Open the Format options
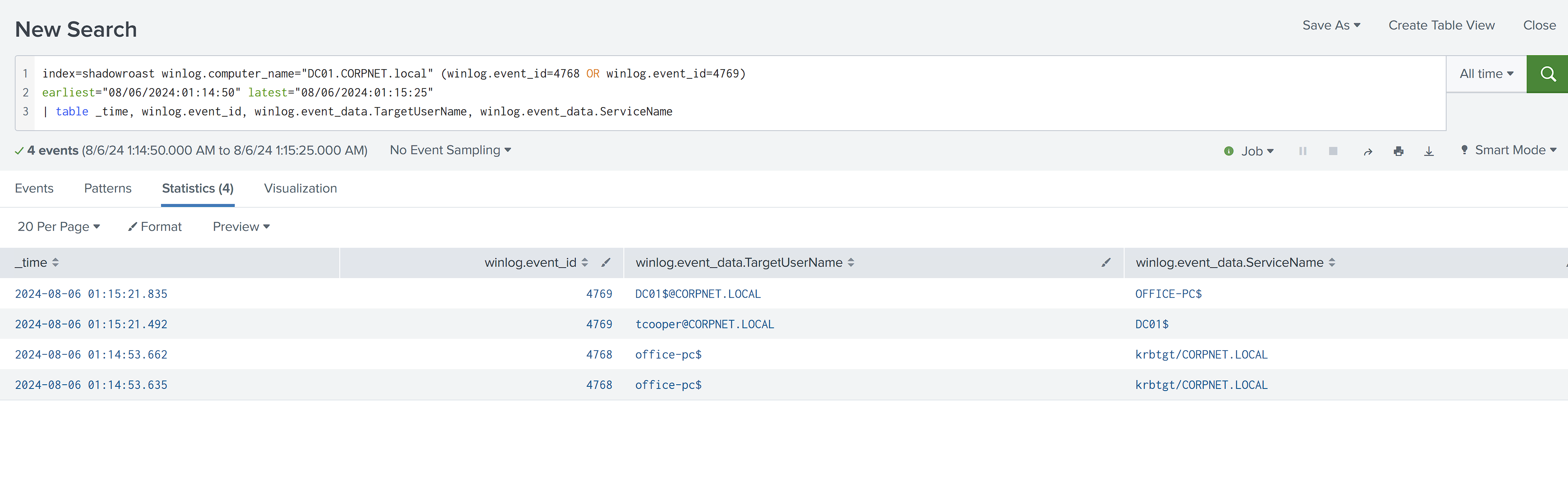1568x493 pixels. coord(155,227)
